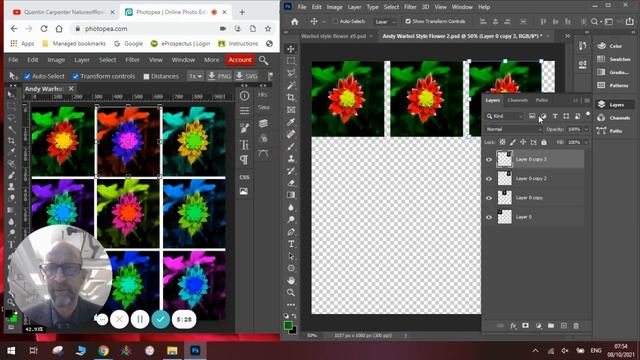Expand hidden document tabs double-arrow in Photoshop

pos(568,36)
